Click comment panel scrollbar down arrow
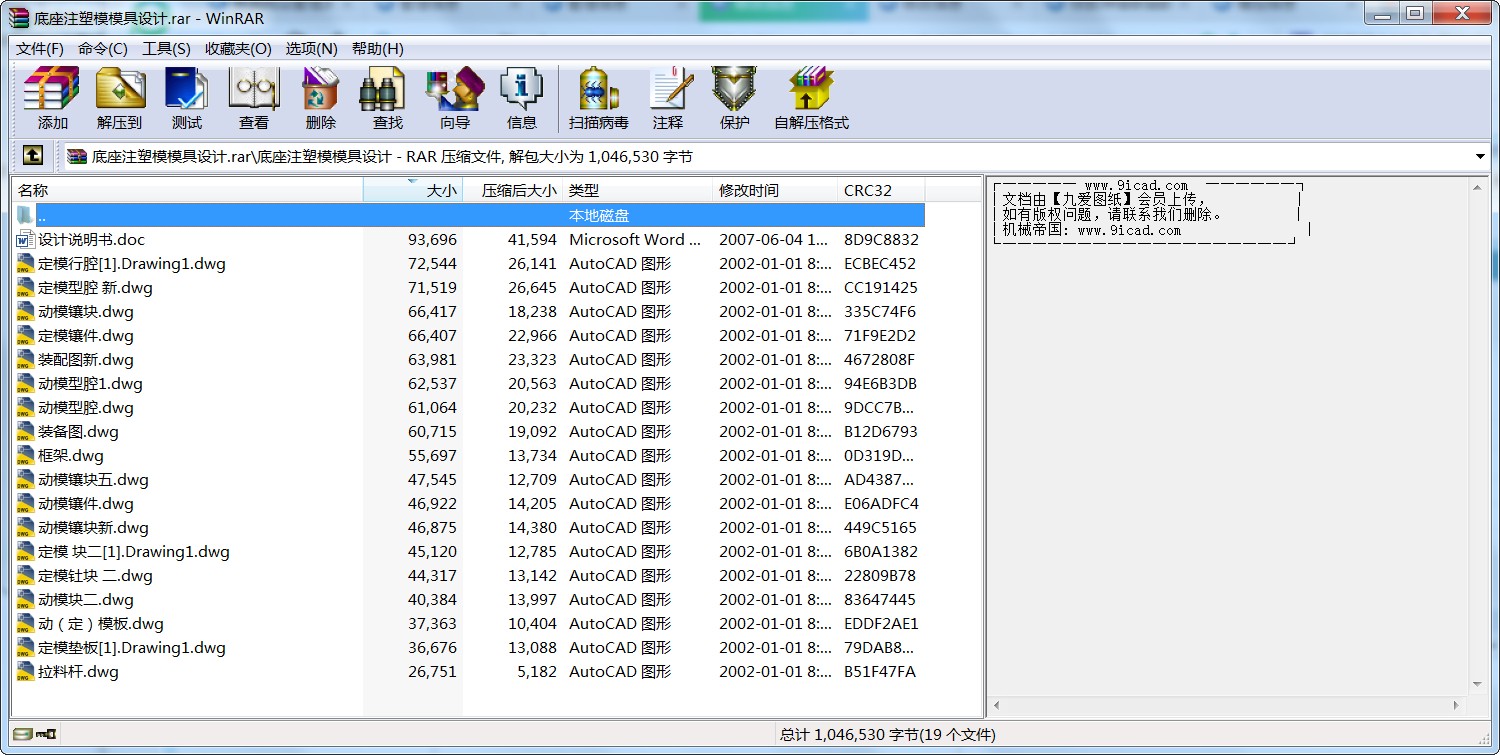Image resolution: width=1500 pixels, height=755 pixels. click(x=1477, y=685)
